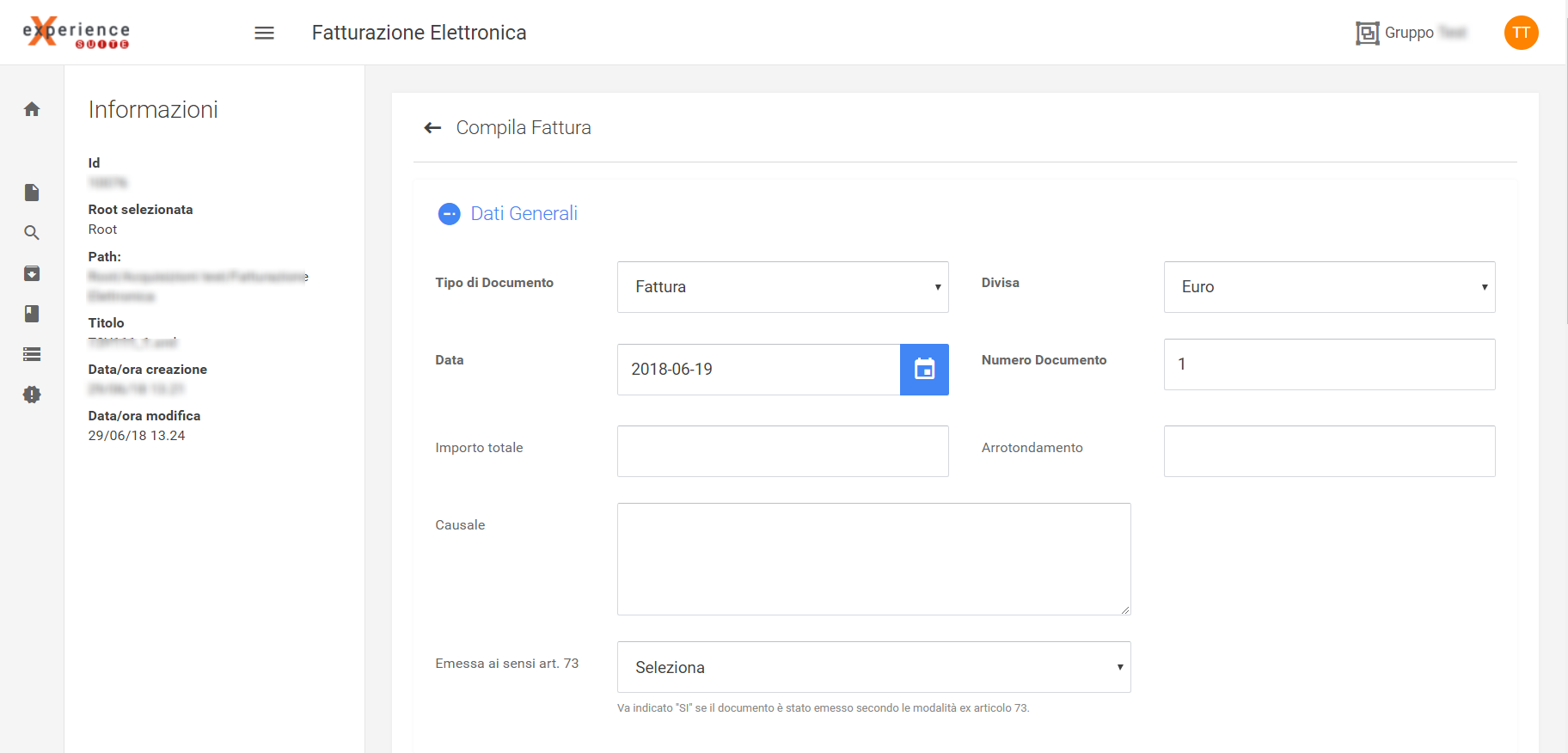Open the alert badge icon in the sidebar
The height and width of the screenshot is (753, 1568).
(32, 395)
